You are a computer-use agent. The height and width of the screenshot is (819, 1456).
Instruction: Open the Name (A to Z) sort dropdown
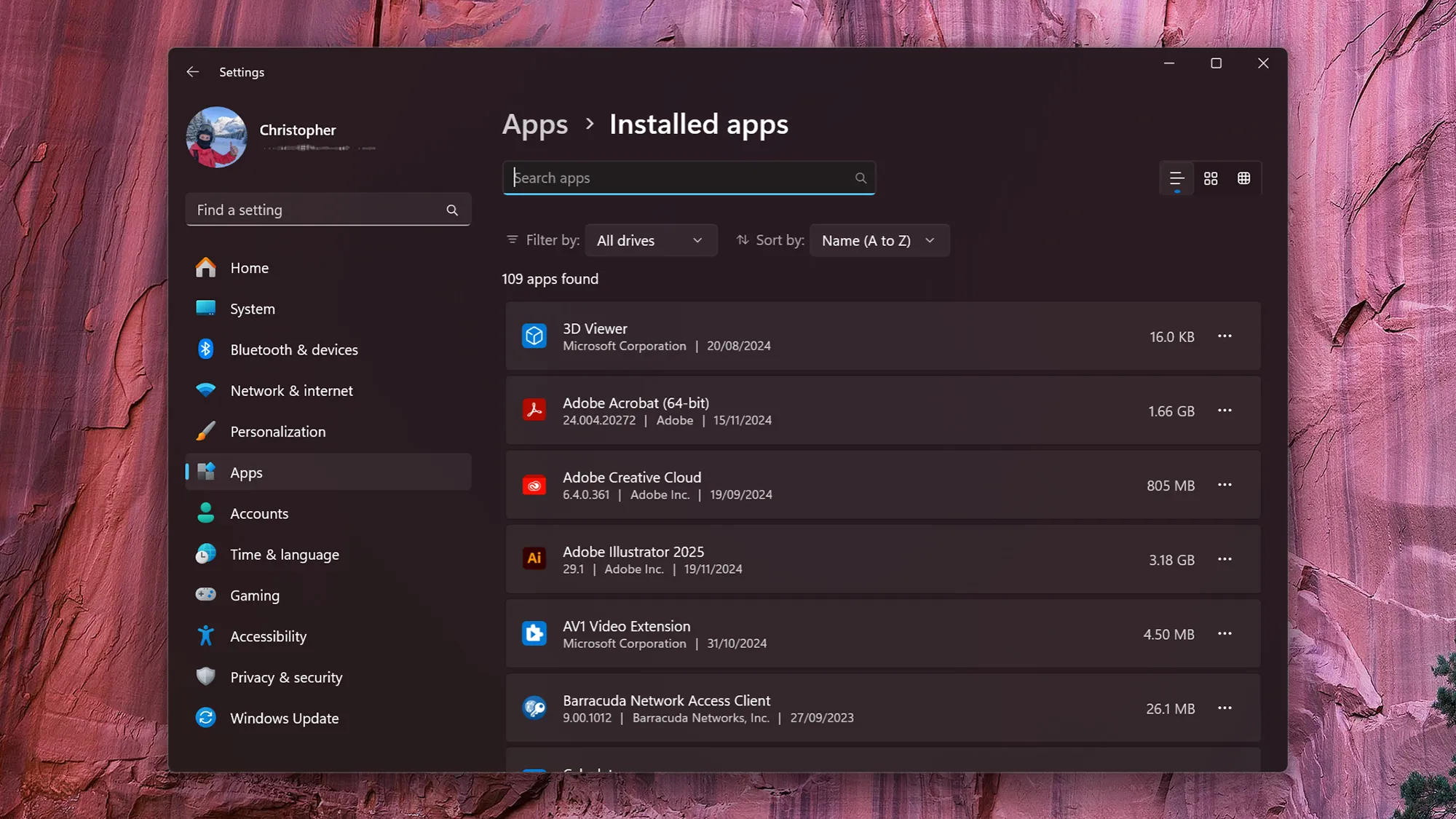(879, 241)
